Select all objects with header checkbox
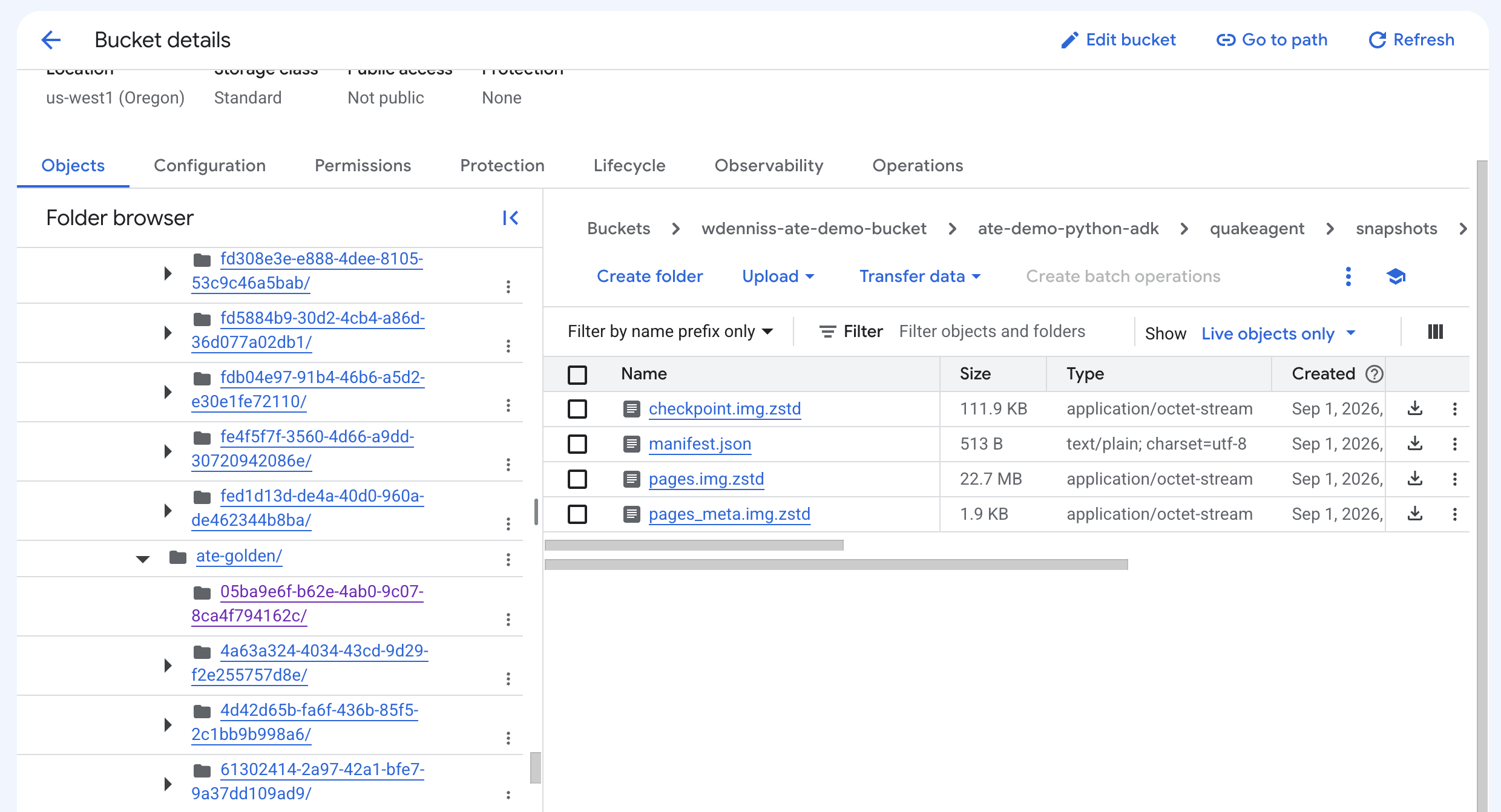The image size is (1501, 812). (577, 375)
